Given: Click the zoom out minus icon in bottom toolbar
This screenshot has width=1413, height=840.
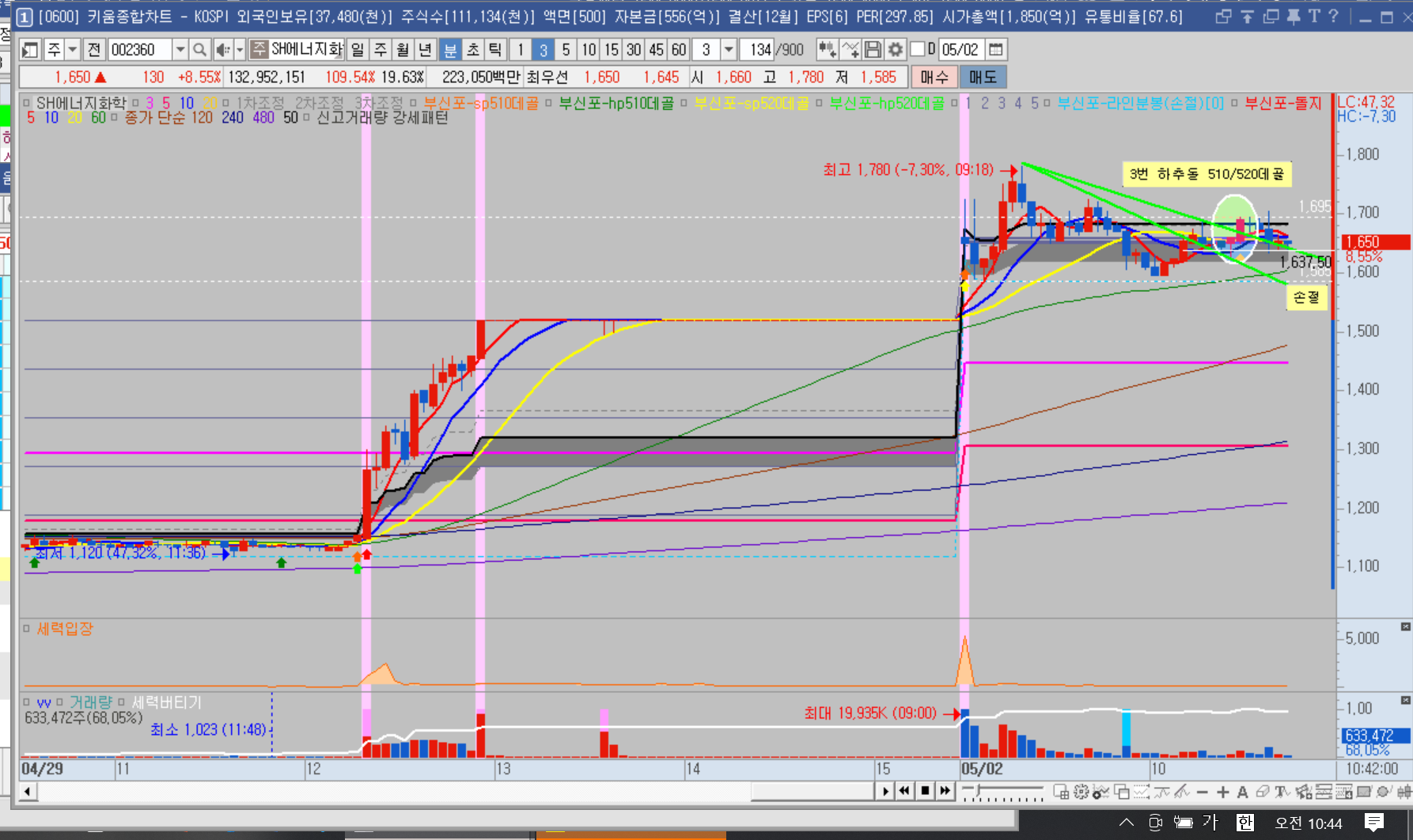Looking at the screenshot, I should [x=1203, y=792].
